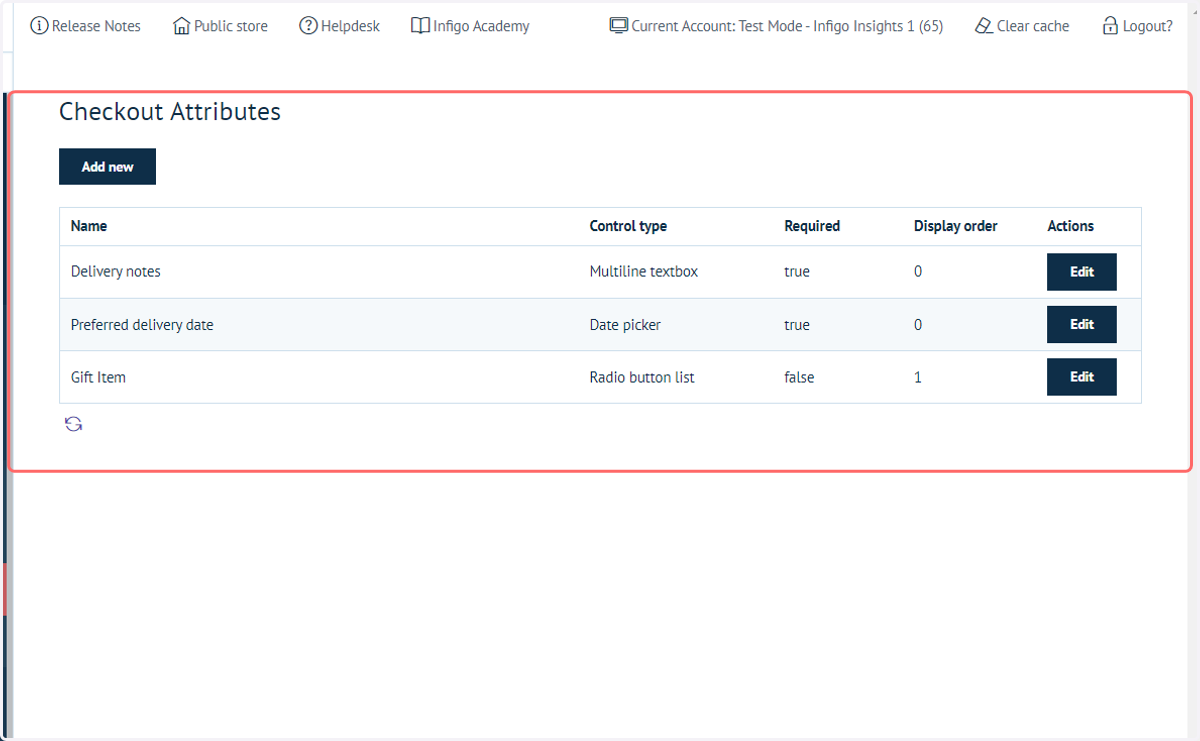Click the Name column header
1200x741 pixels.
(x=89, y=226)
